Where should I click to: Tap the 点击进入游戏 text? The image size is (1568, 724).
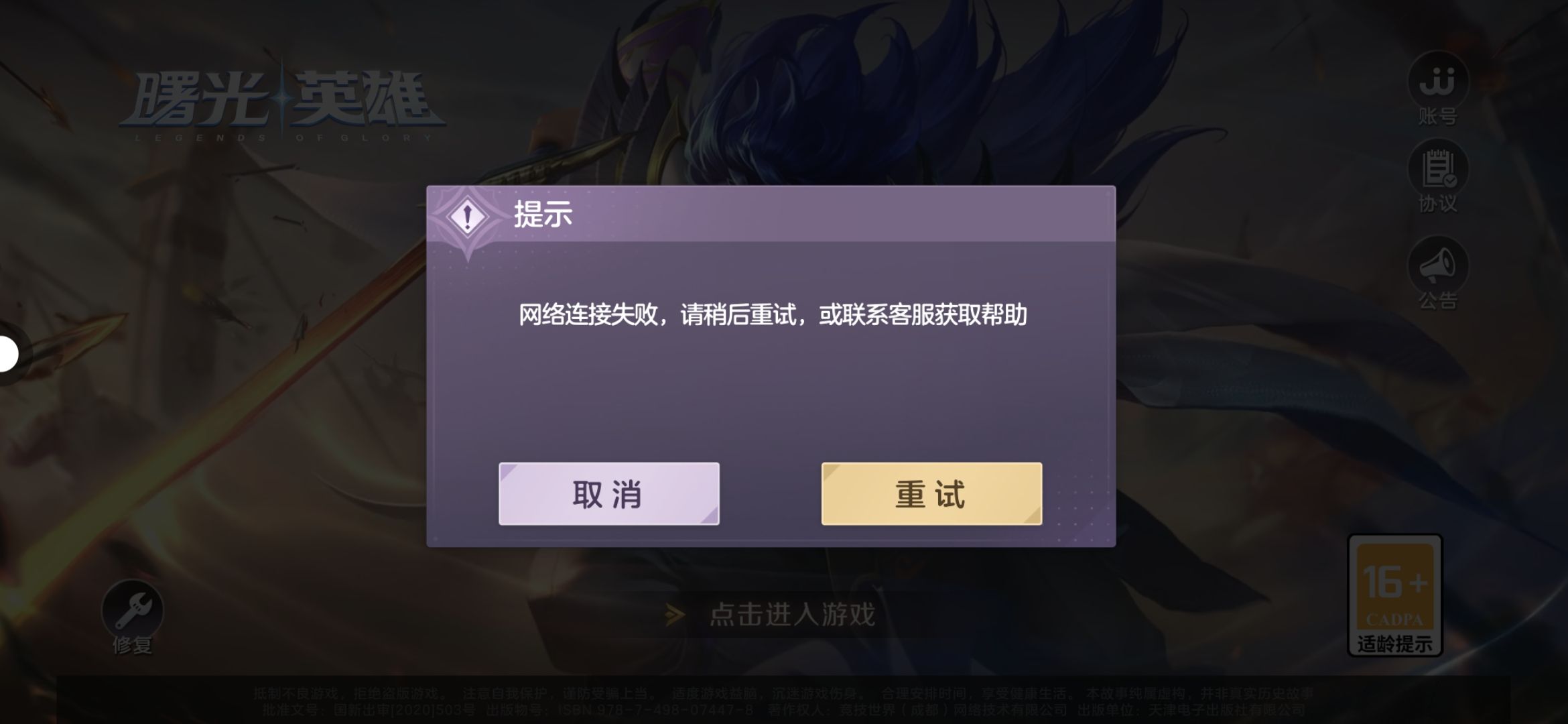pos(793,615)
